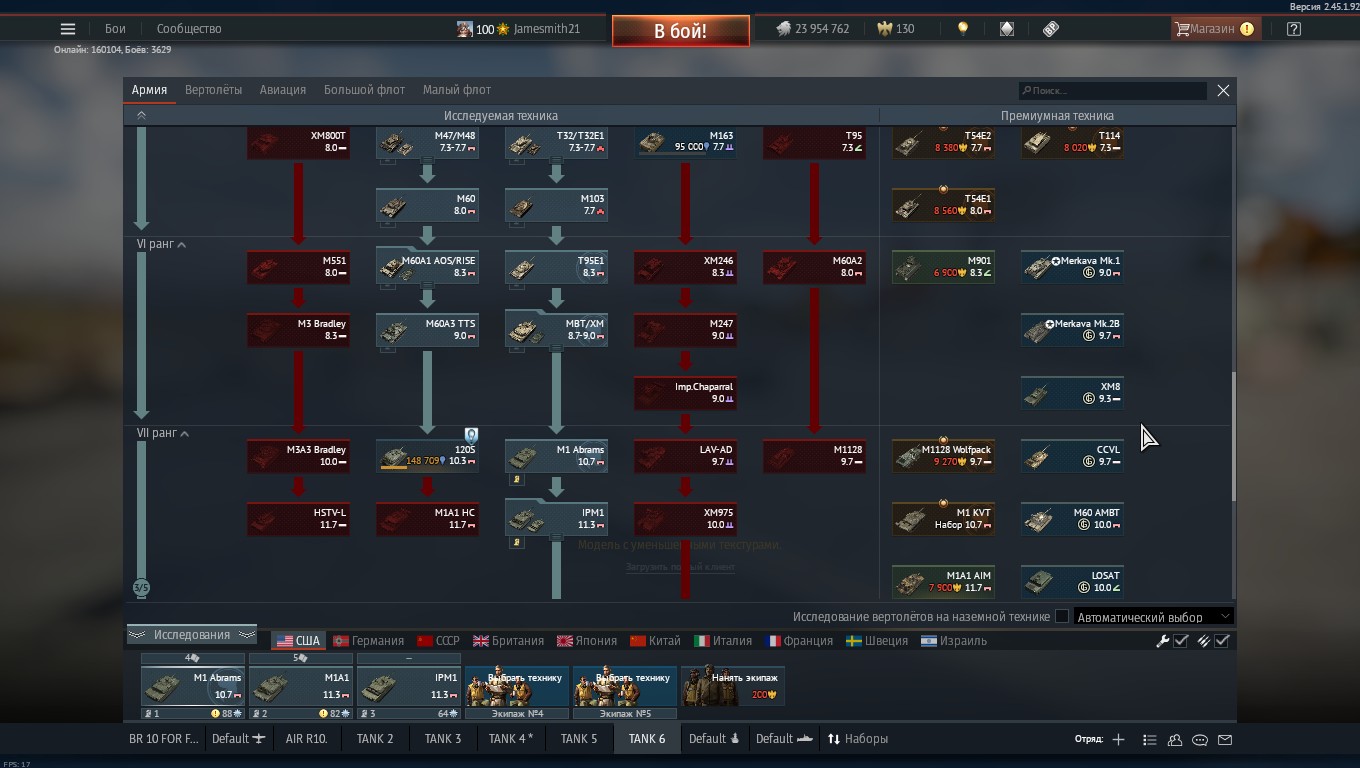Collapse the Исследования research panel
Screen dimensions: 1360x768
(192, 635)
